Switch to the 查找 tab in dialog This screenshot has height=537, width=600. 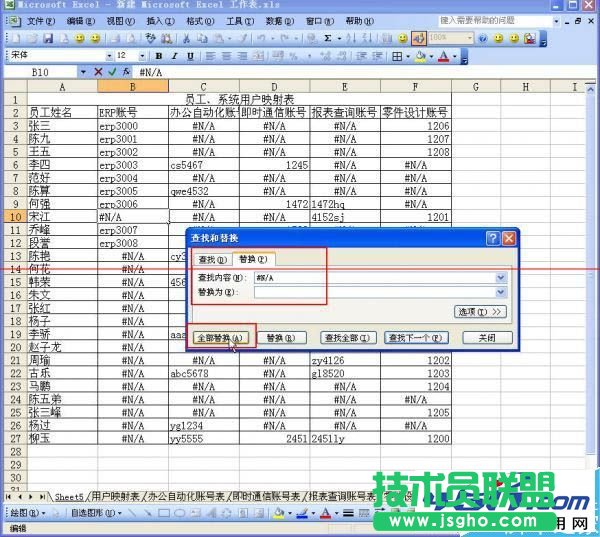pos(211,259)
